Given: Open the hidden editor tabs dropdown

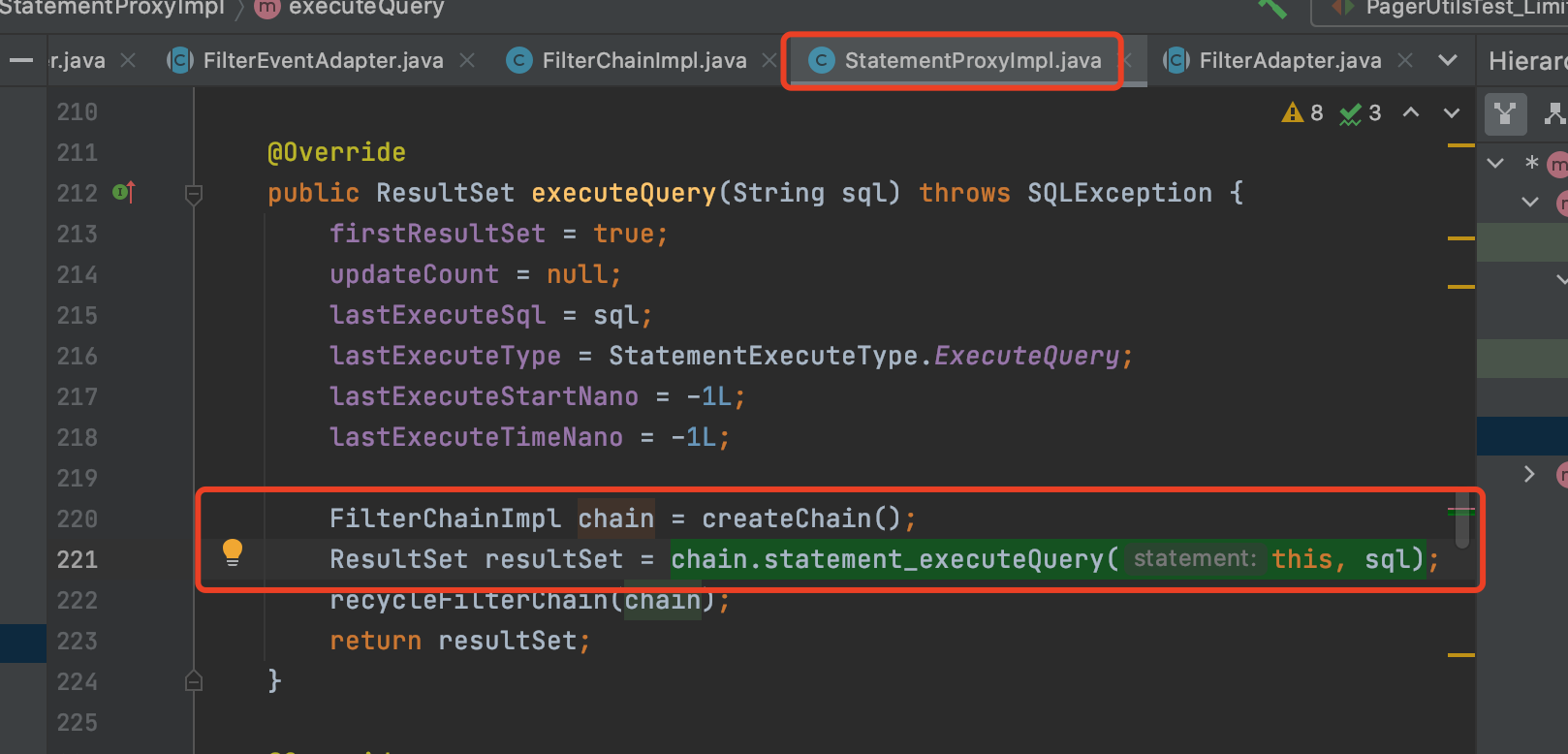Looking at the screenshot, I should point(1448,60).
